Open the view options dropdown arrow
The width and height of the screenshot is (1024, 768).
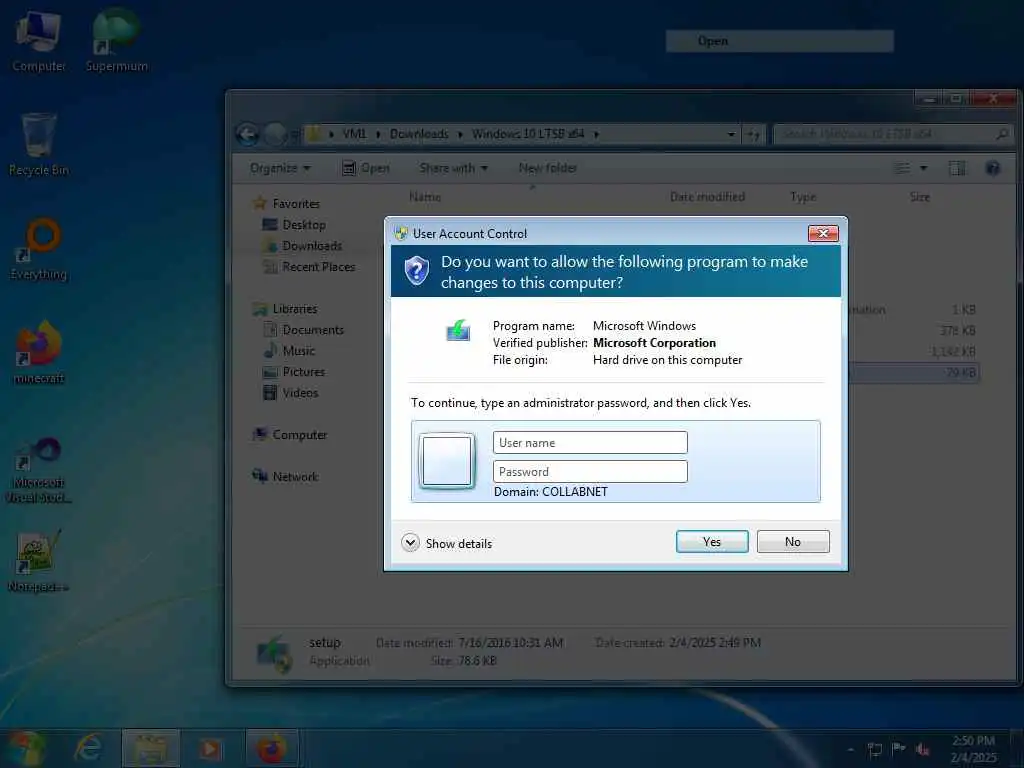[x=923, y=168]
